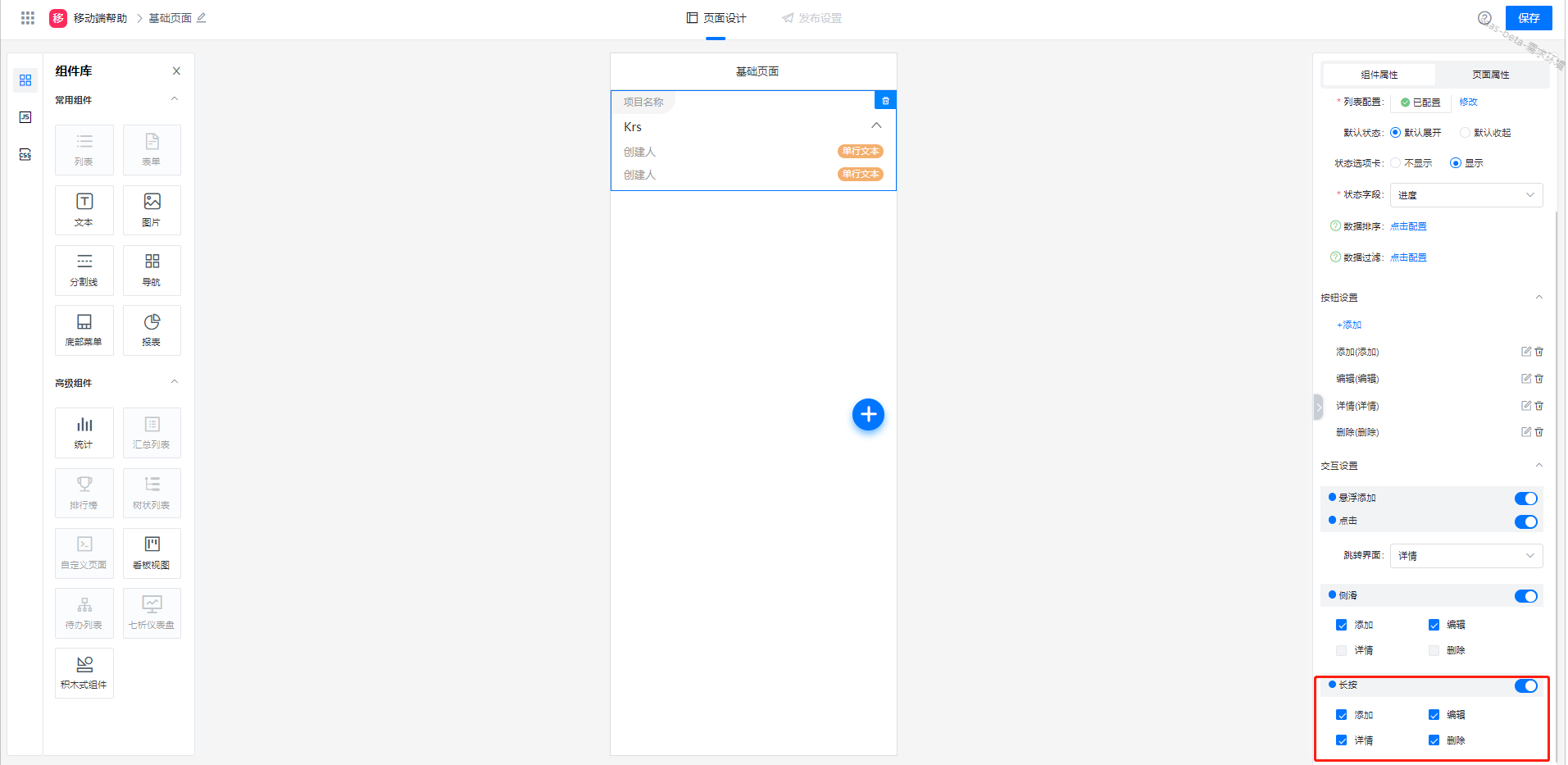Collapse the 按钮设置 section
Screen dimensions: 1568x765
1538,298
